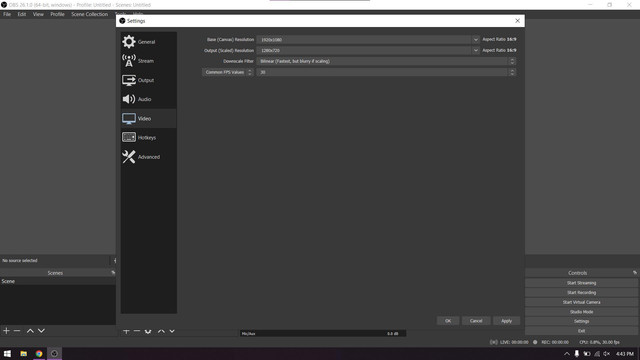Select the Scene item in the Scenes list
This screenshot has height=360, width=640.
pos(58,281)
